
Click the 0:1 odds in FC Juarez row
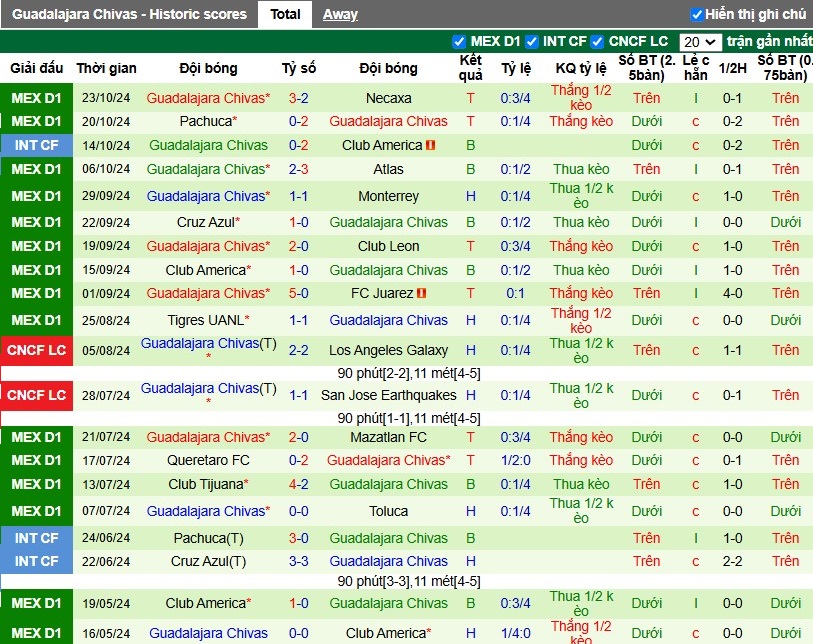click(x=515, y=293)
